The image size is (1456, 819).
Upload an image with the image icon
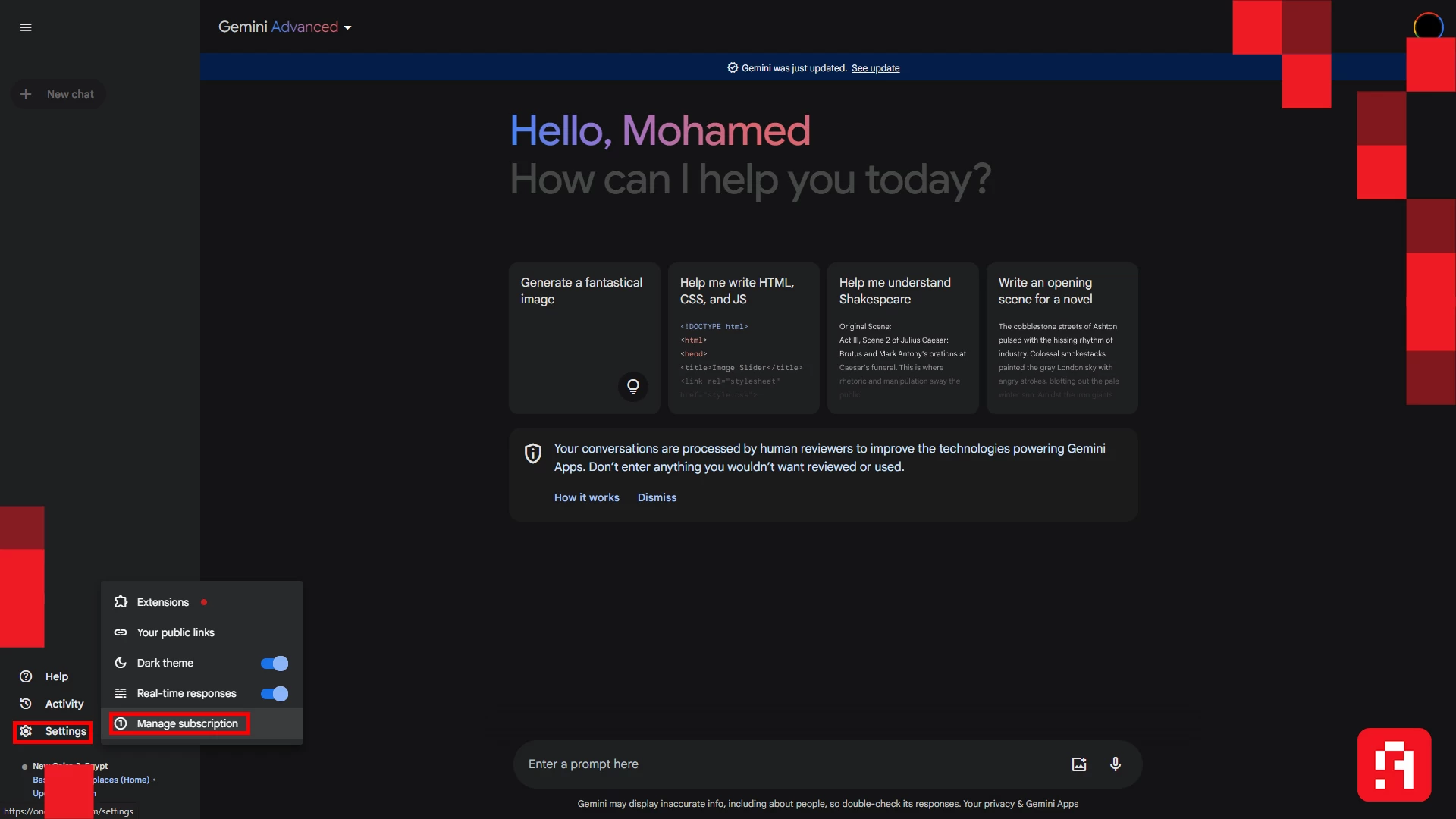coord(1079,764)
